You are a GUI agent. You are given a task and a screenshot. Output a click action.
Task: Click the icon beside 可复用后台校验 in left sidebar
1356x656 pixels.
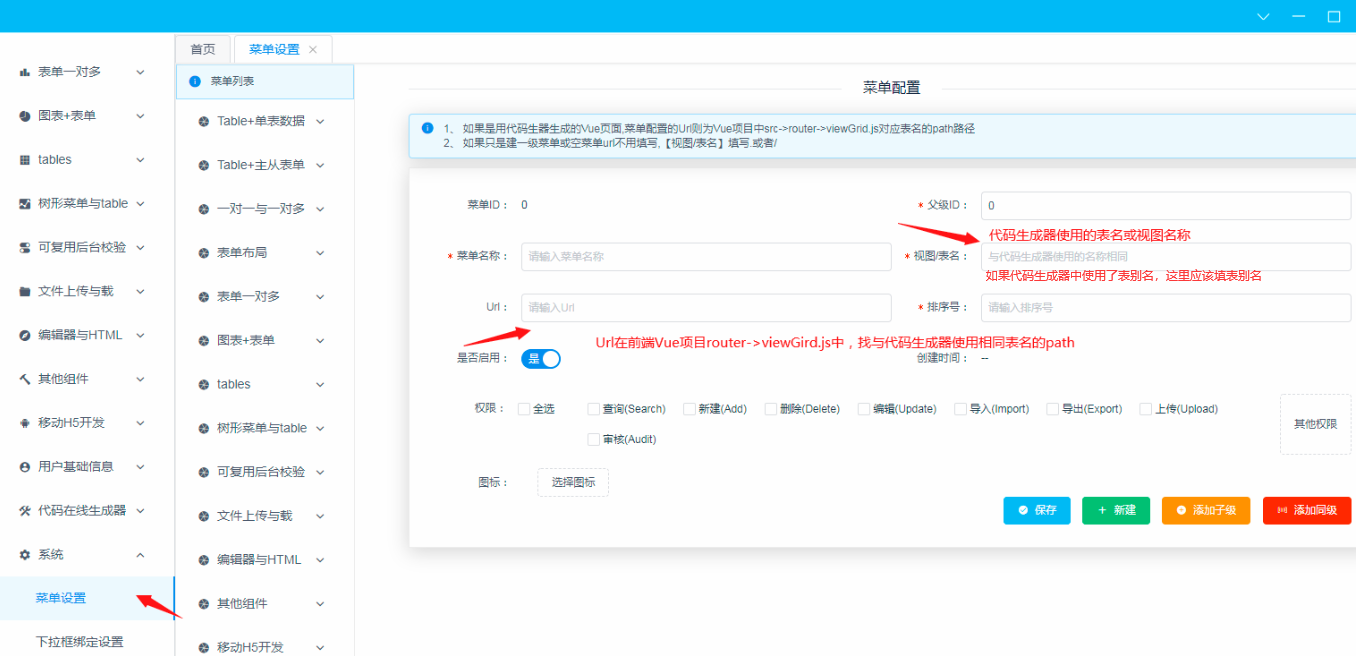(25, 247)
